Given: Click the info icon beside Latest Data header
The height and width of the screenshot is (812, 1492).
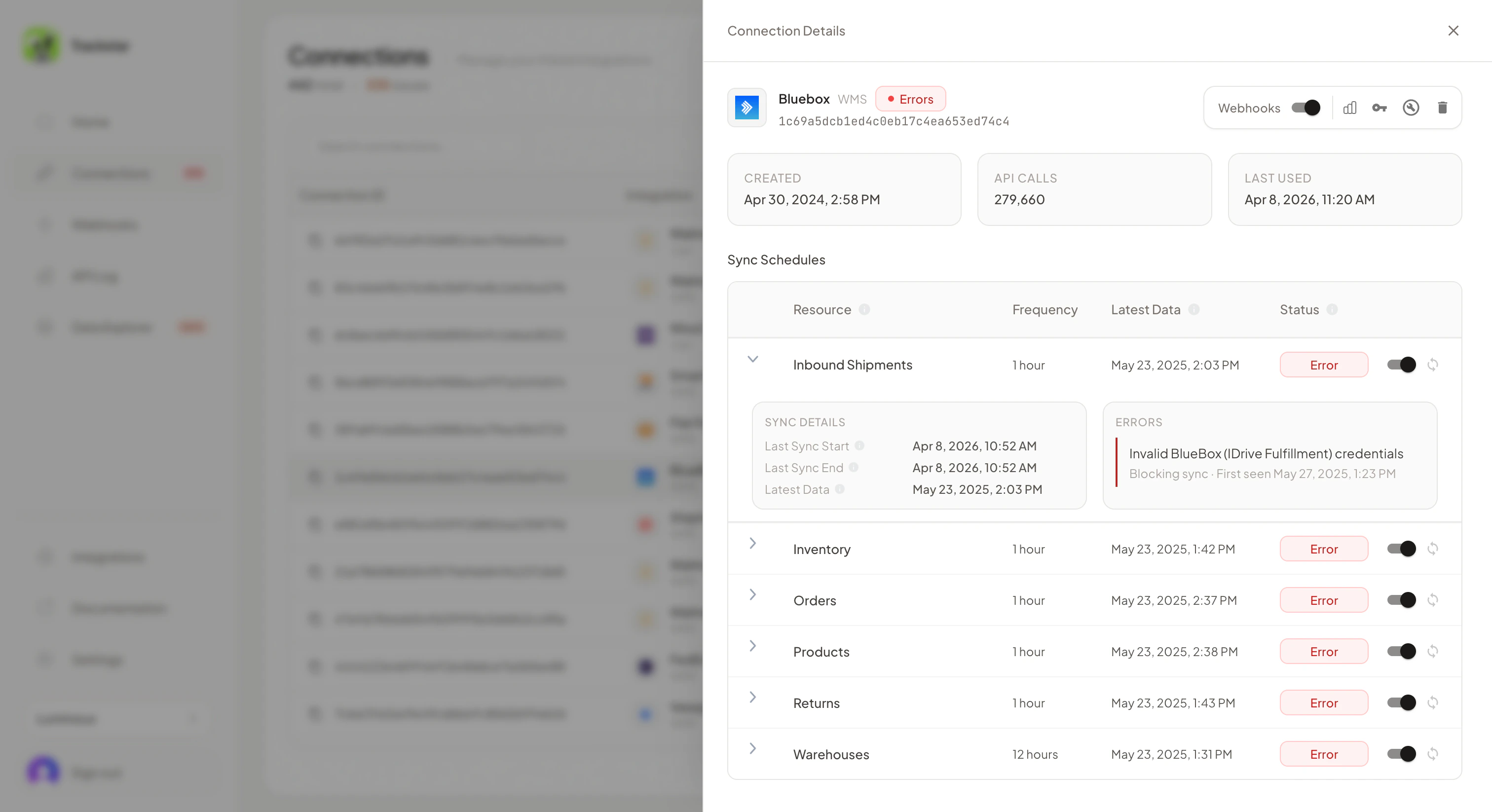Looking at the screenshot, I should [1195, 310].
